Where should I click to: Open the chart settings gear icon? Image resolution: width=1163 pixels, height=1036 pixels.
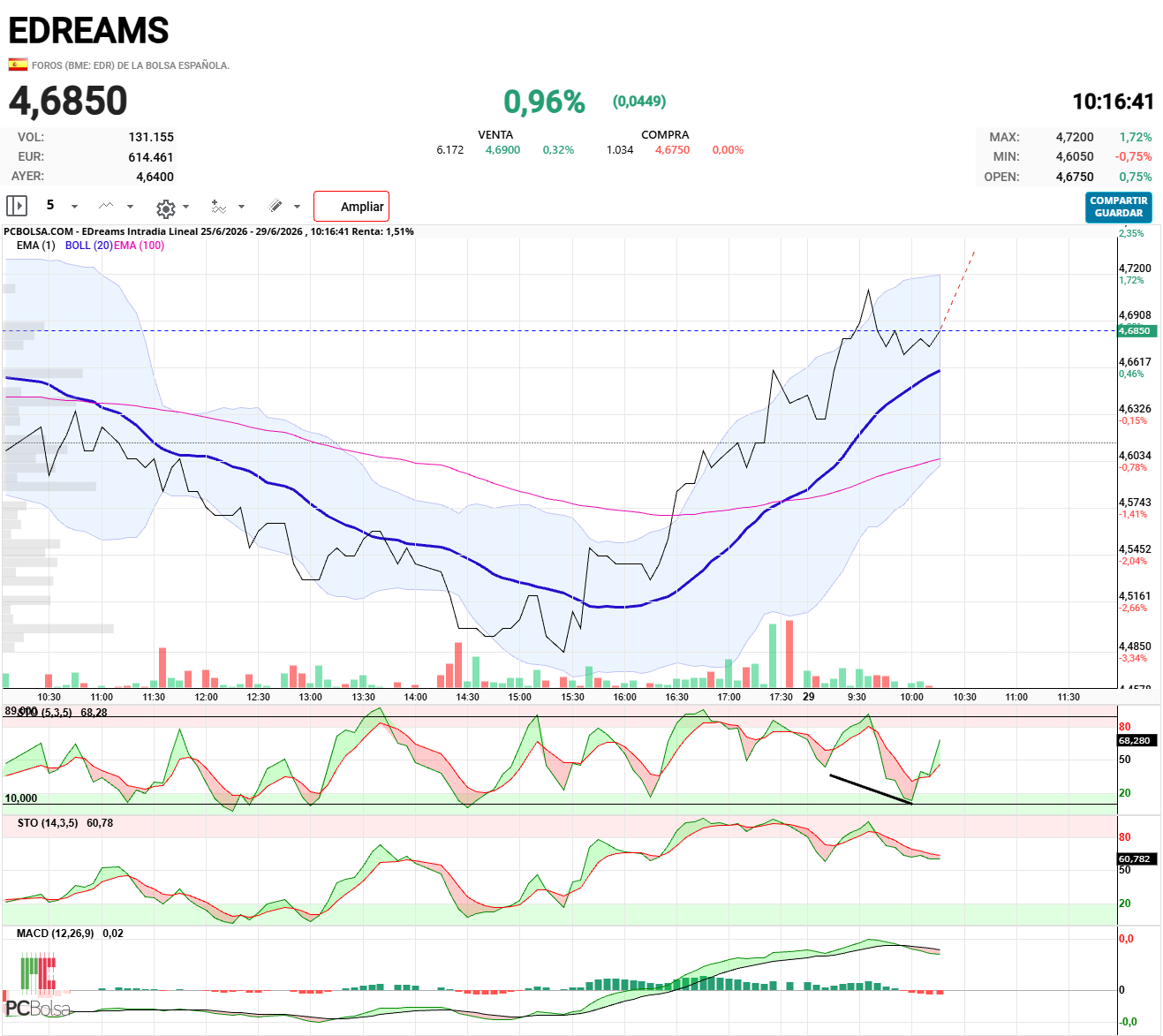tap(165, 208)
